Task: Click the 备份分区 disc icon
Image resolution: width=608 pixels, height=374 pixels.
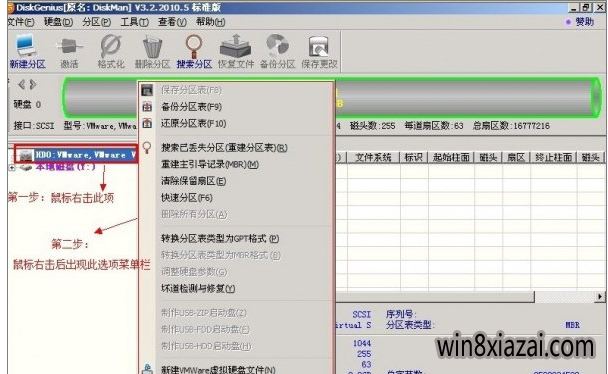Action: (x=278, y=51)
